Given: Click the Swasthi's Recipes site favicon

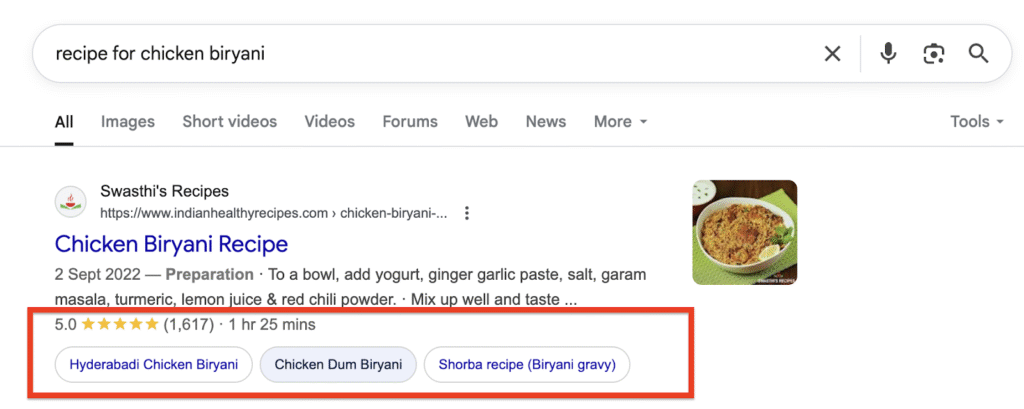Looking at the screenshot, I should [70, 202].
